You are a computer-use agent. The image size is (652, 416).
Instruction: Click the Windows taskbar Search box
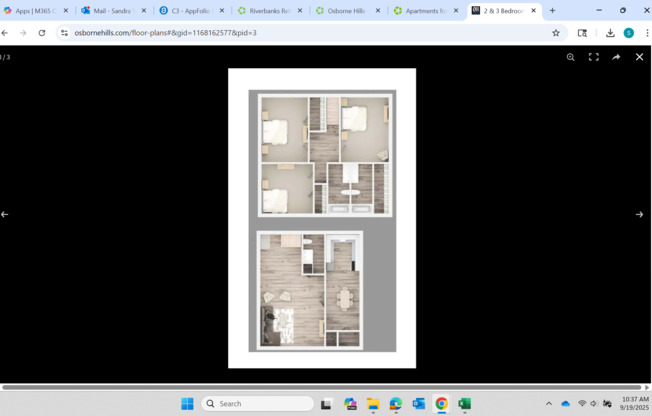(x=258, y=404)
